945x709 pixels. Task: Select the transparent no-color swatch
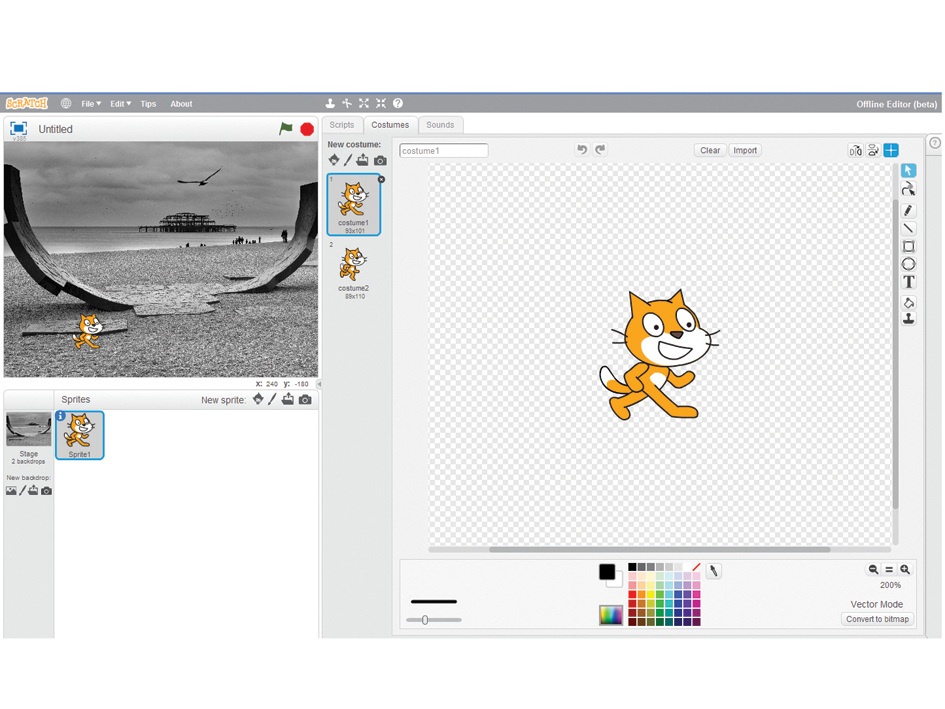696,567
